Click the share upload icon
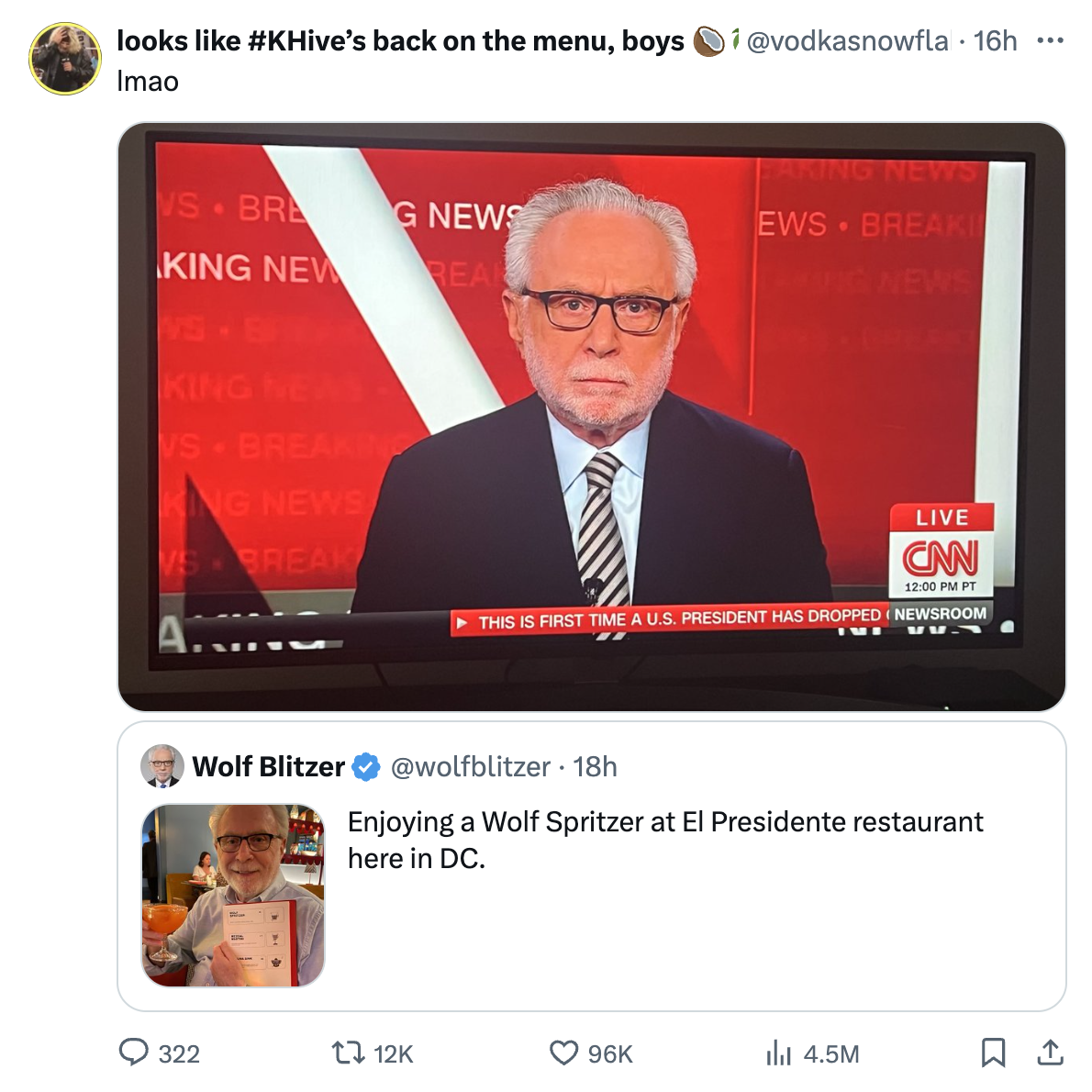Viewport: 1092px width, 1092px height. (x=1050, y=1052)
